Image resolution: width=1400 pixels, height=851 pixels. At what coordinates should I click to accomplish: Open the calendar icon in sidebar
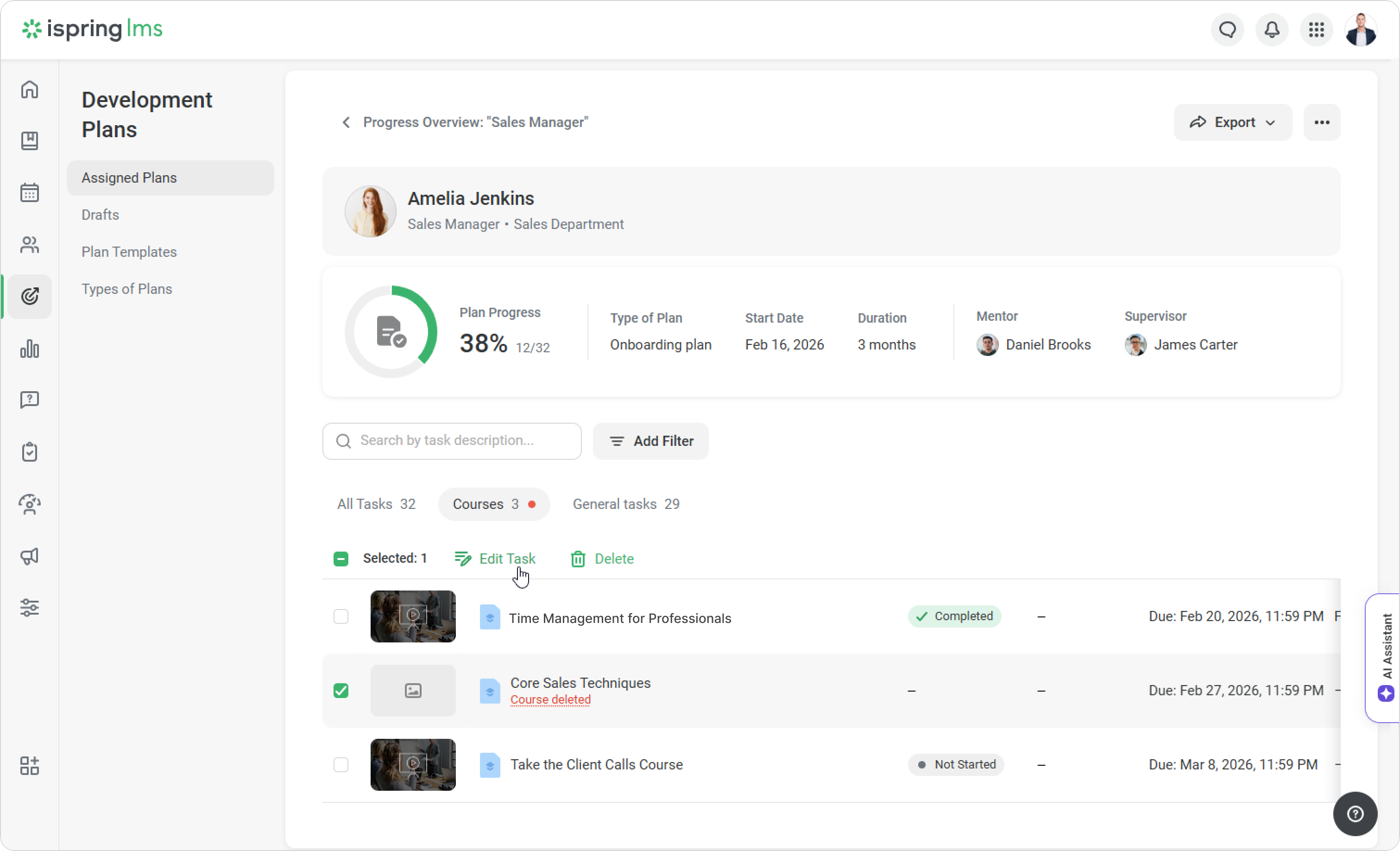pos(30,193)
